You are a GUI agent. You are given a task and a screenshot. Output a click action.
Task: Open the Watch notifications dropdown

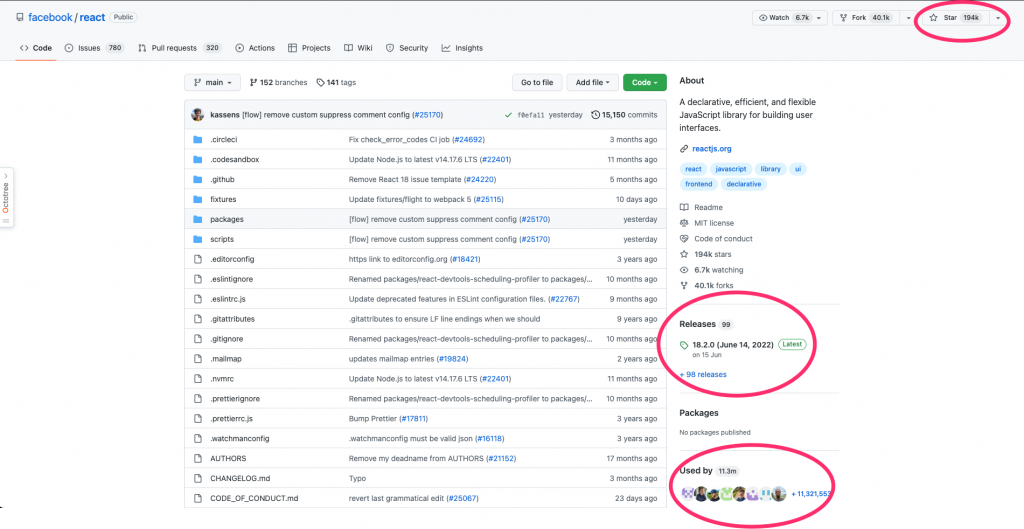tap(790, 18)
